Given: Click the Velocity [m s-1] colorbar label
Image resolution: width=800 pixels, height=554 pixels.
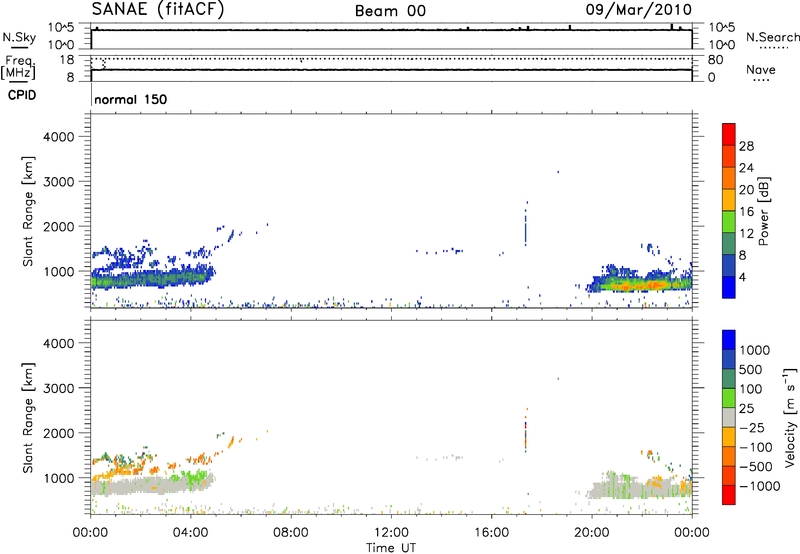Looking at the screenshot, I should (790, 418).
